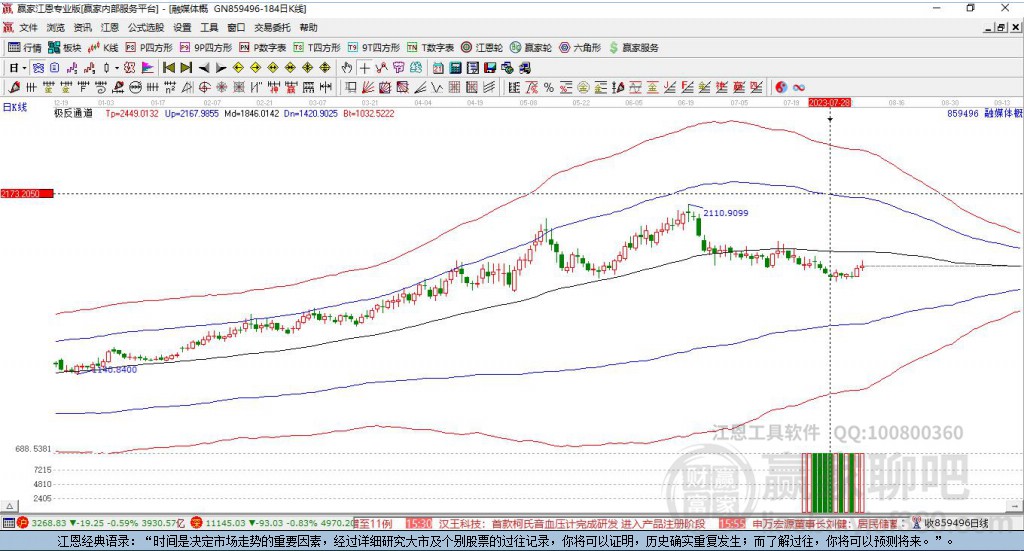1024x551 pixels.
Task: Open the T四方形 tool
Action: tap(317, 48)
